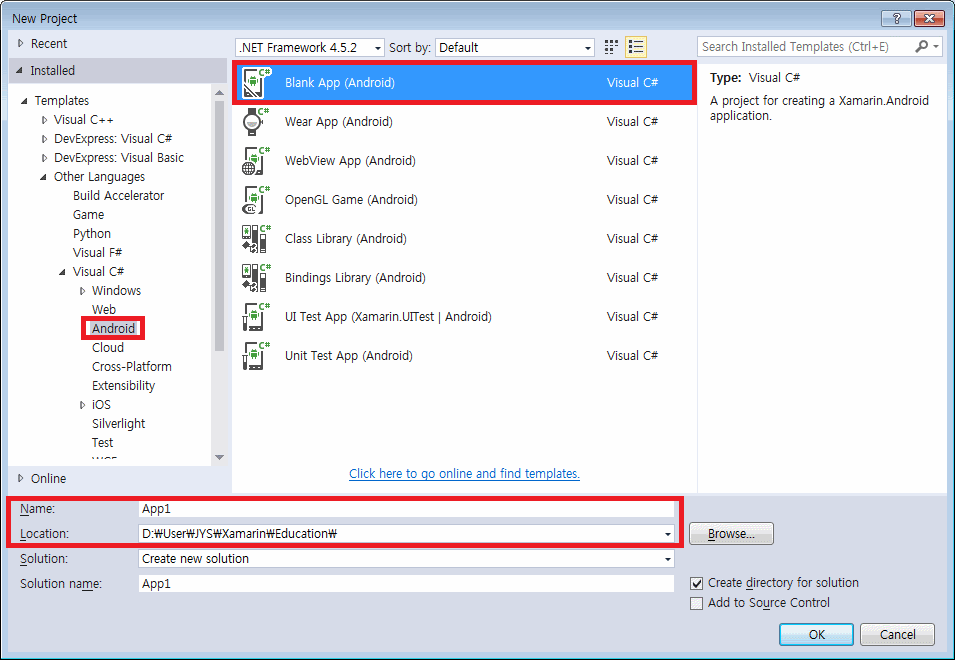This screenshot has height=660, width=955.
Task: Select the Python language category
Action: click(x=92, y=234)
